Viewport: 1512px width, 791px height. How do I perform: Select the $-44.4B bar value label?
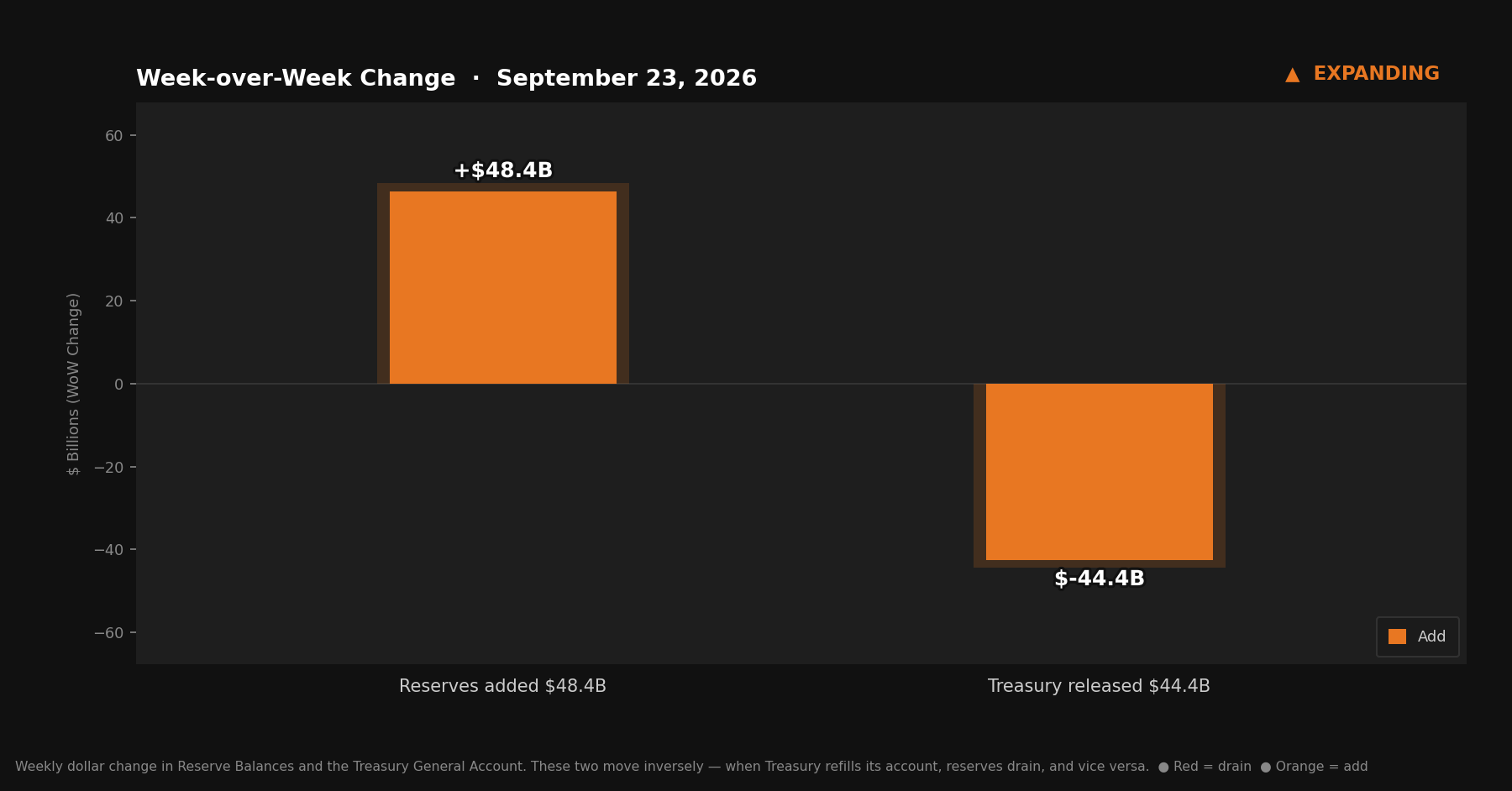click(1100, 579)
